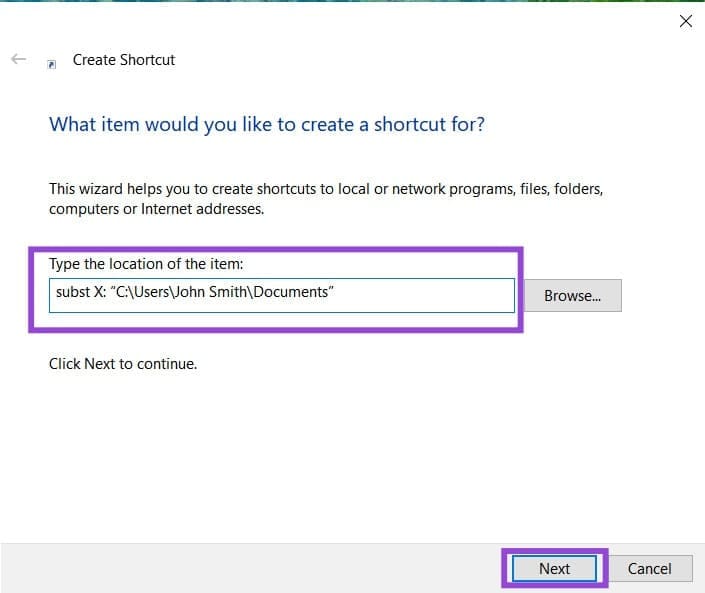Place cursor on 'subst X:' in location field
The image size is (705, 593).
pyautogui.click(x=80, y=295)
